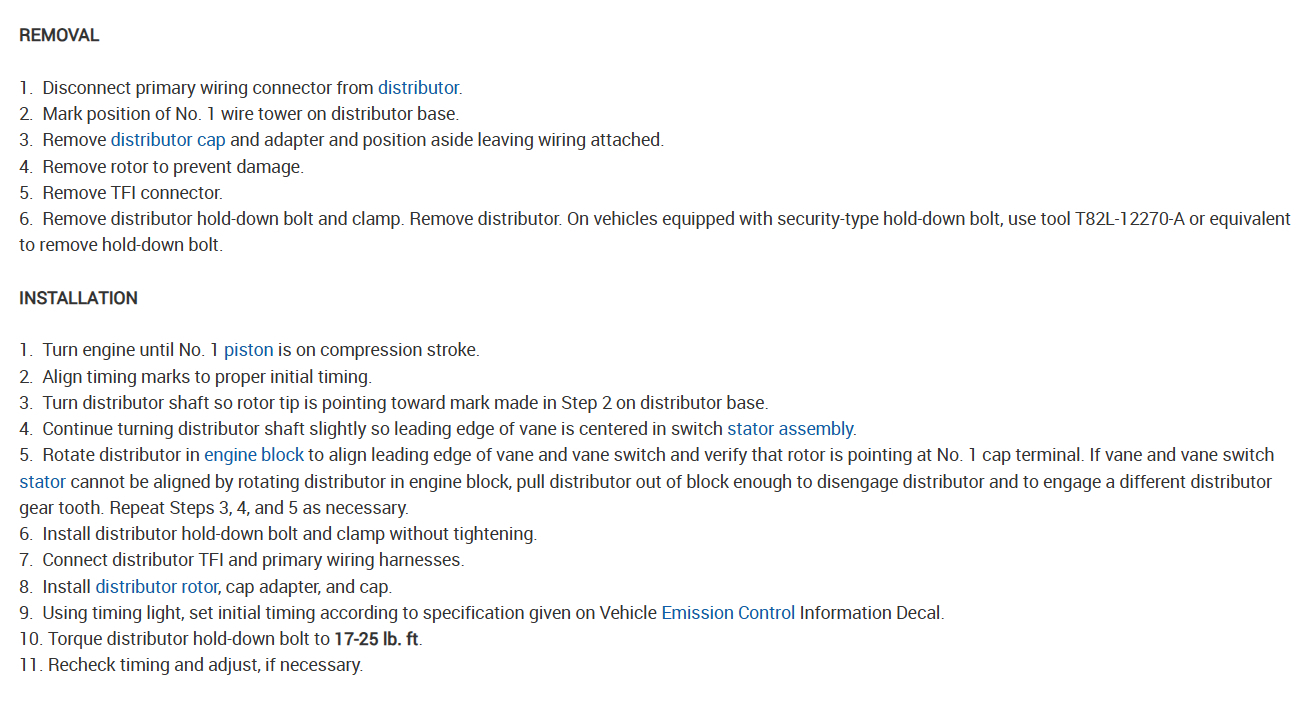Click the "Turn engine until No. 1" step text
The height and width of the screenshot is (719, 1304).
click(x=130, y=350)
